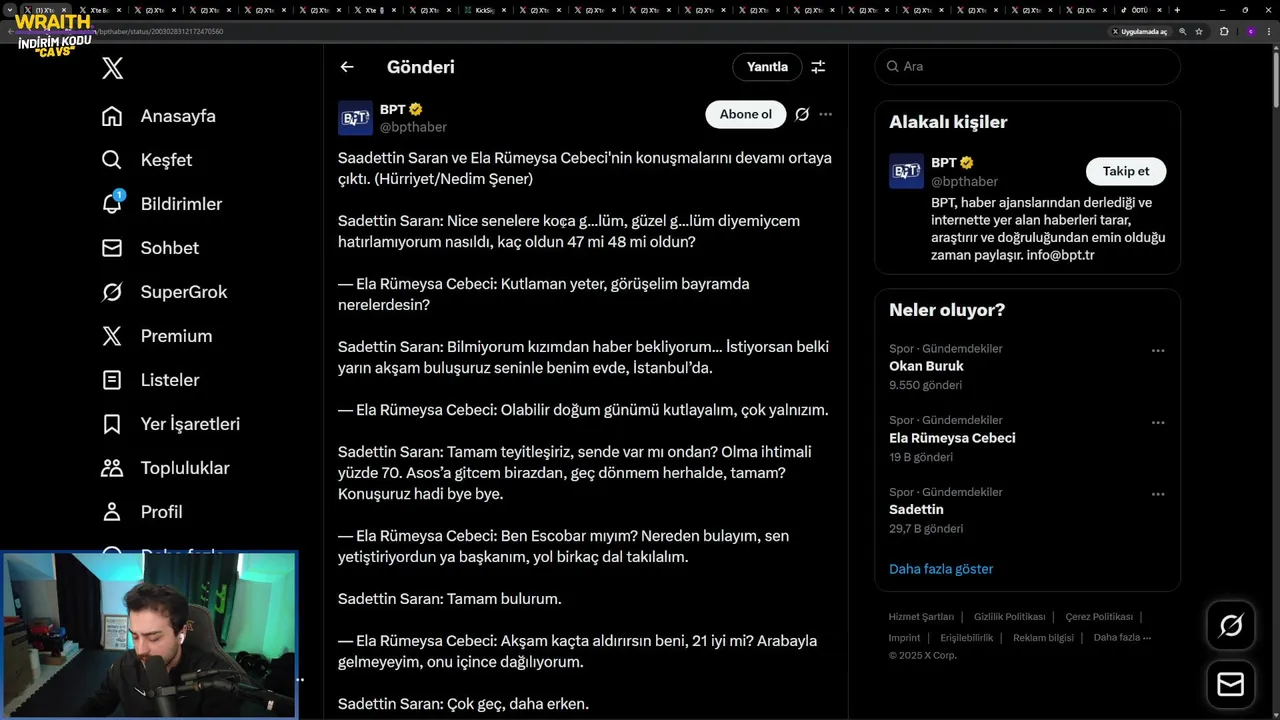Open more options for Ela Rümeysa Cebeci trend
Viewport: 1280px width, 720px height.
tap(1158, 423)
